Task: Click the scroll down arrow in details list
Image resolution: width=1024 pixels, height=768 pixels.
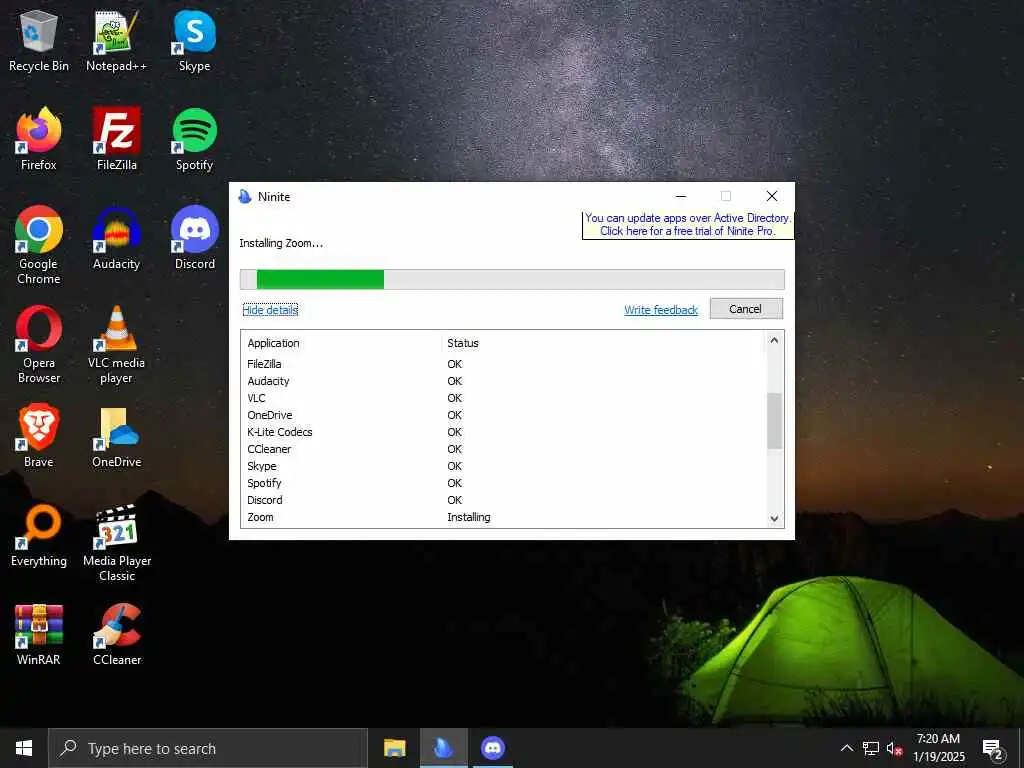Action: click(774, 519)
